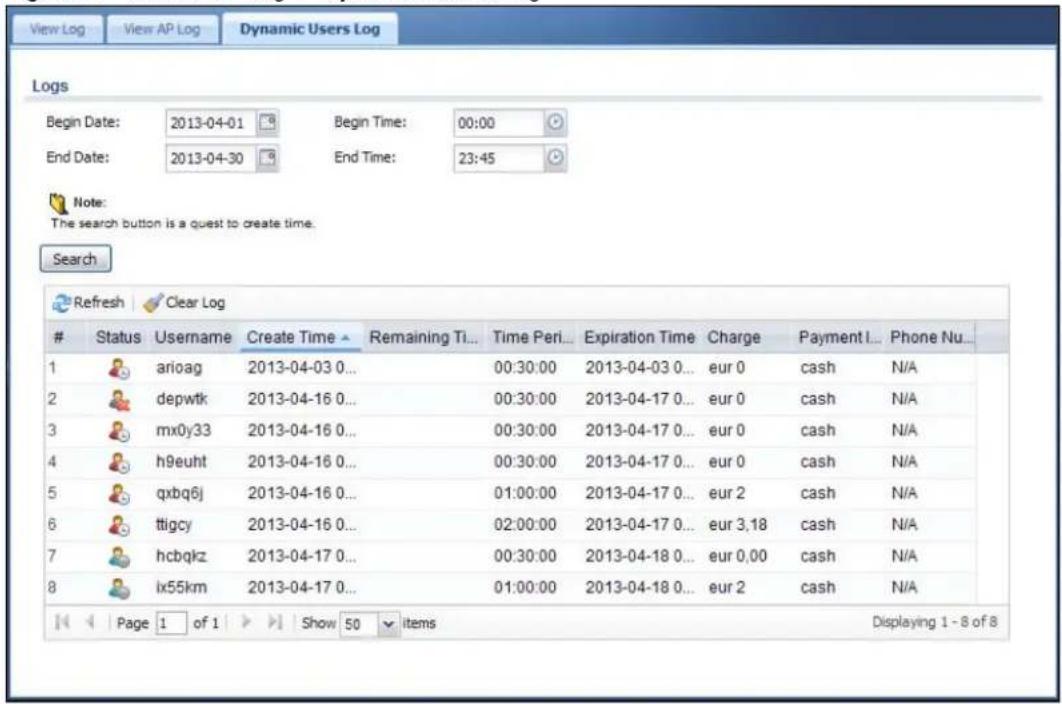Clear Log using the toolbar button

click(x=184, y=302)
